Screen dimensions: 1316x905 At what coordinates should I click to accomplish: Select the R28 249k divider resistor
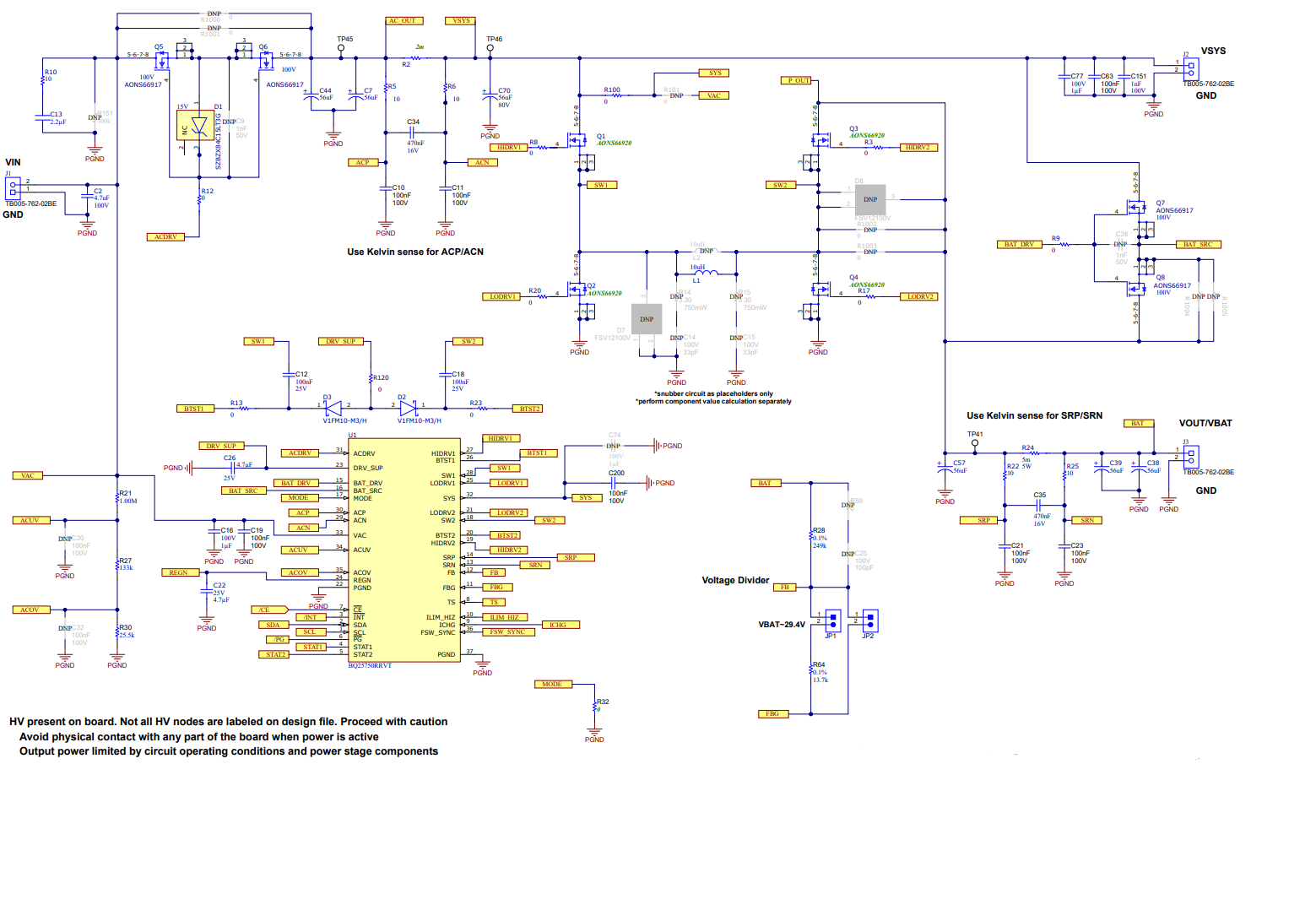pos(810,537)
